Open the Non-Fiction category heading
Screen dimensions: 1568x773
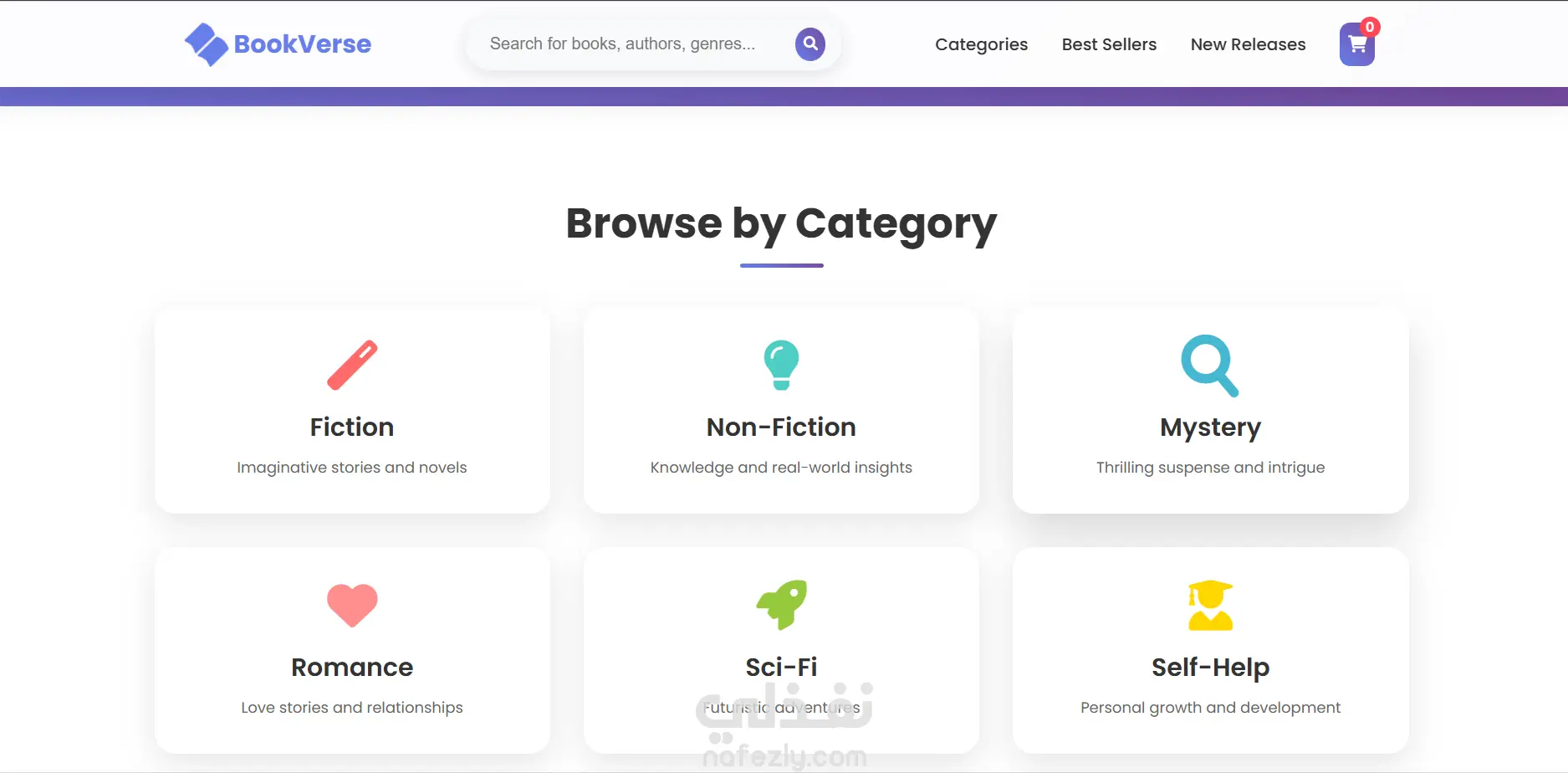tap(781, 427)
